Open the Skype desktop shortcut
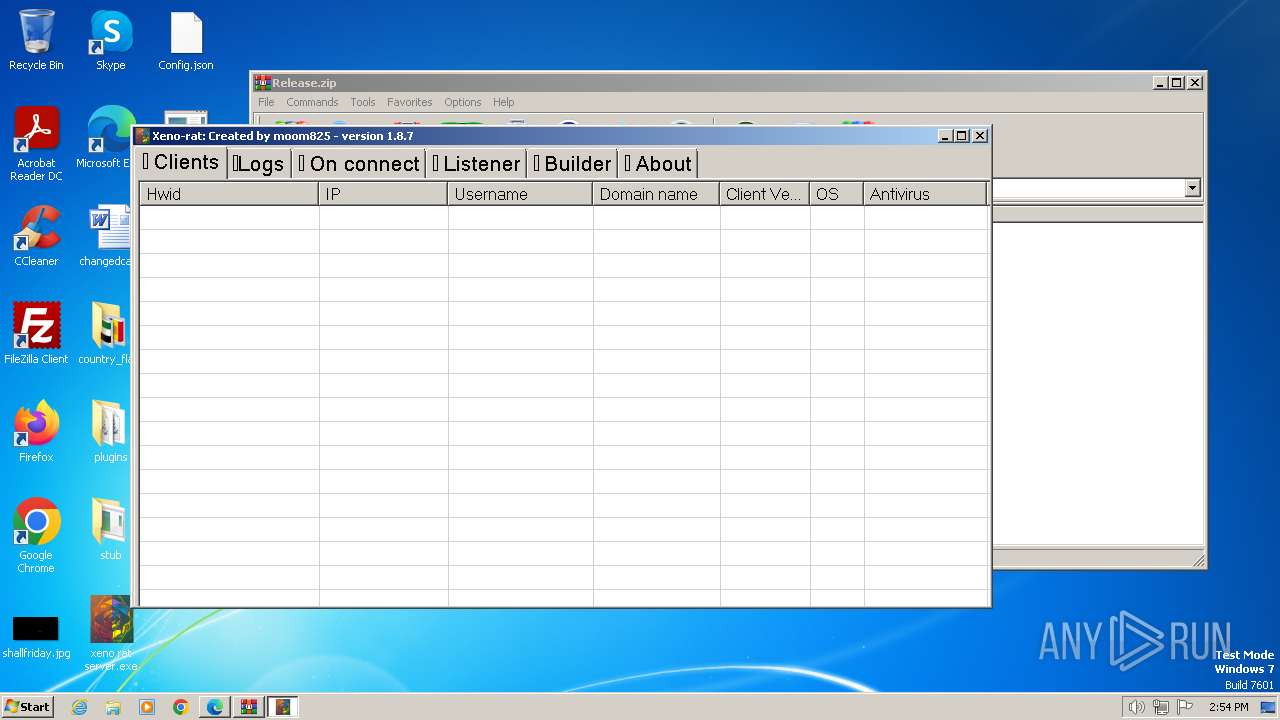The height and width of the screenshot is (720, 1280). (x=110, y=41)
